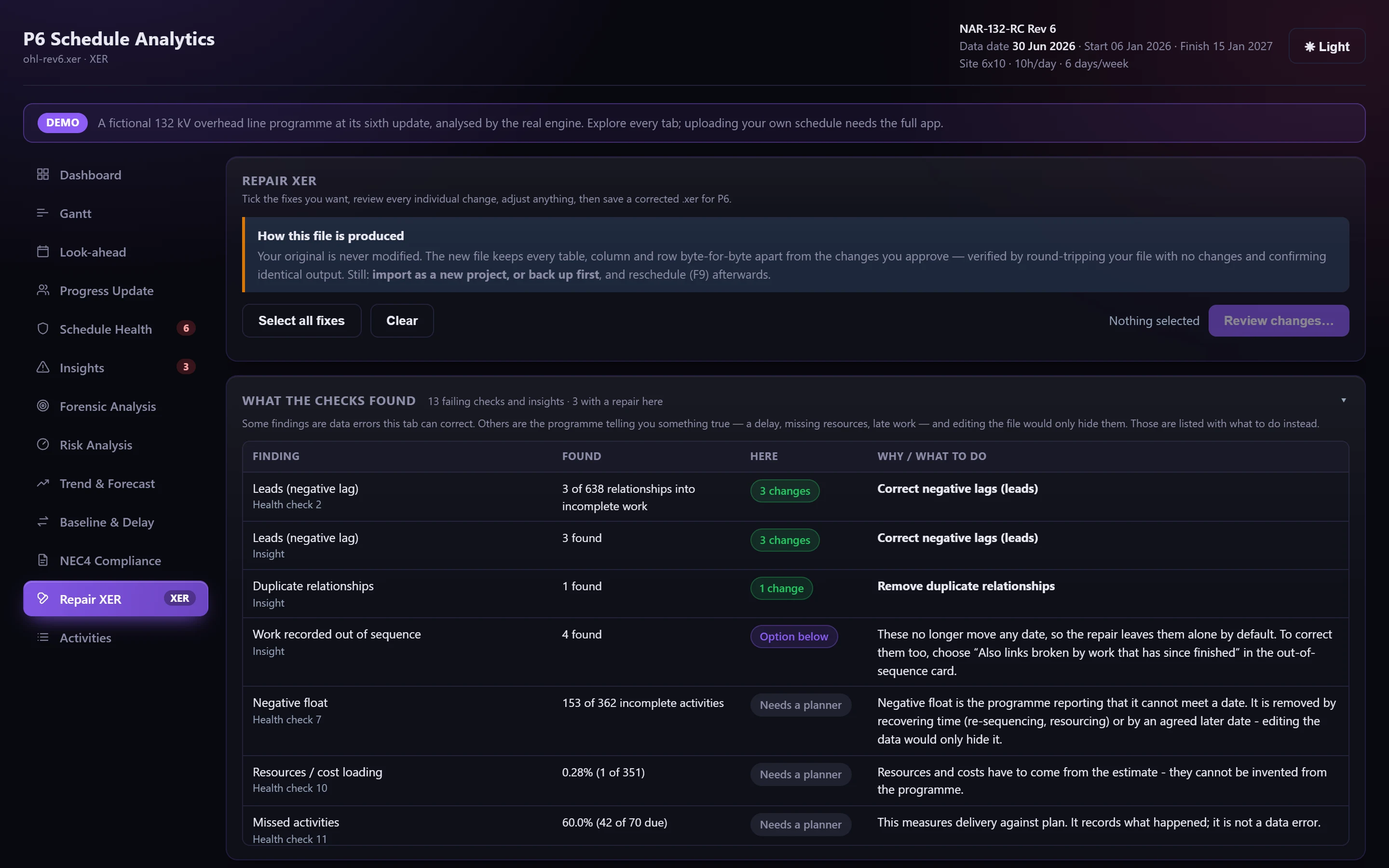The image size is (1389, 868).
Task: Click Review changes… button
Action: 1278,320
